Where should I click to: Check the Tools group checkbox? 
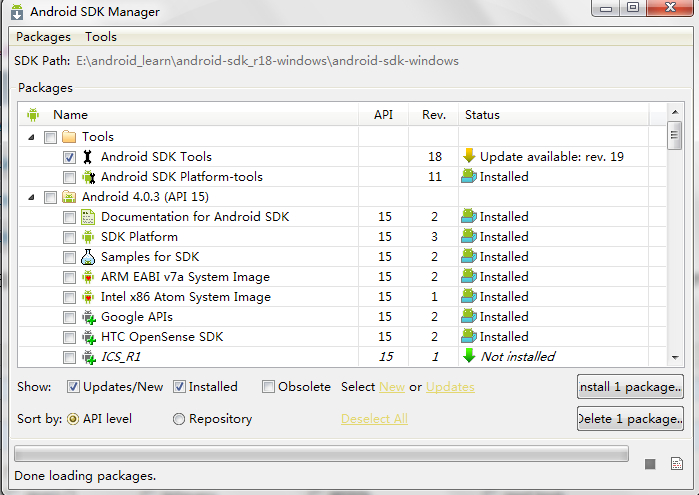coord(50,137)
